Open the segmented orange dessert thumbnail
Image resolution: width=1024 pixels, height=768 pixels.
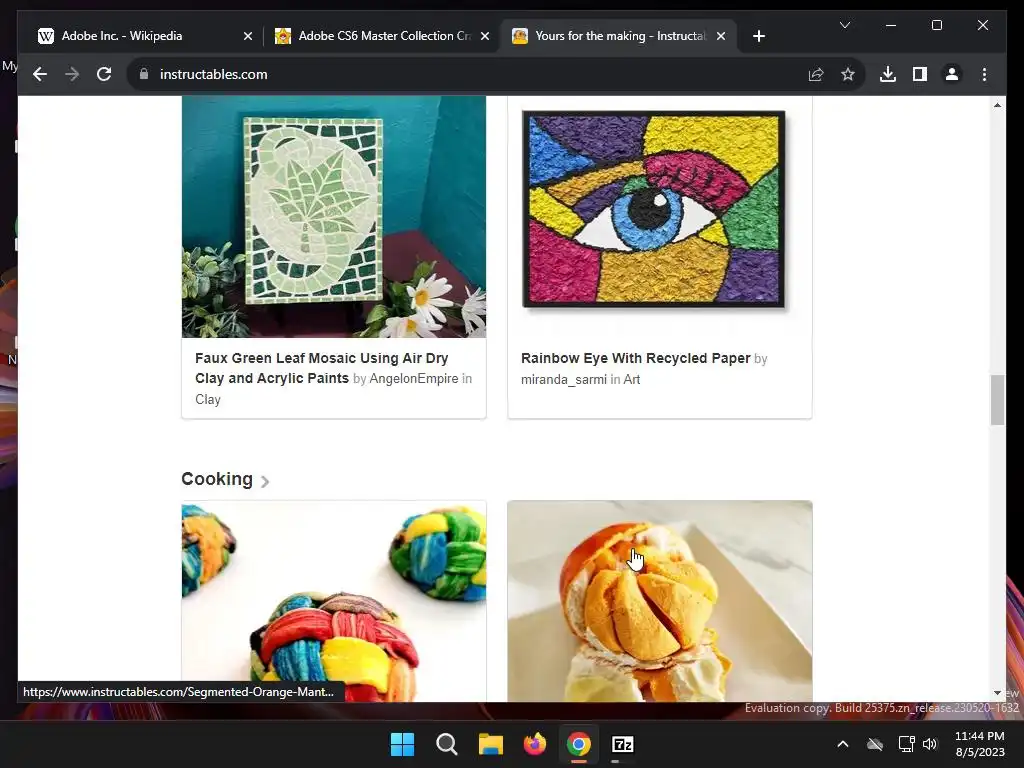[x=660, y=601]
